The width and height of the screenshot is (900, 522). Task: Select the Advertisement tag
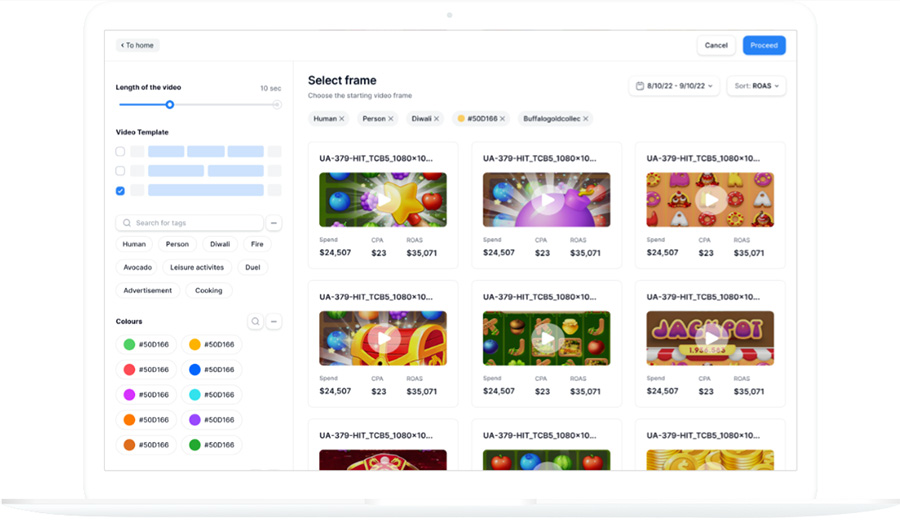148,291
